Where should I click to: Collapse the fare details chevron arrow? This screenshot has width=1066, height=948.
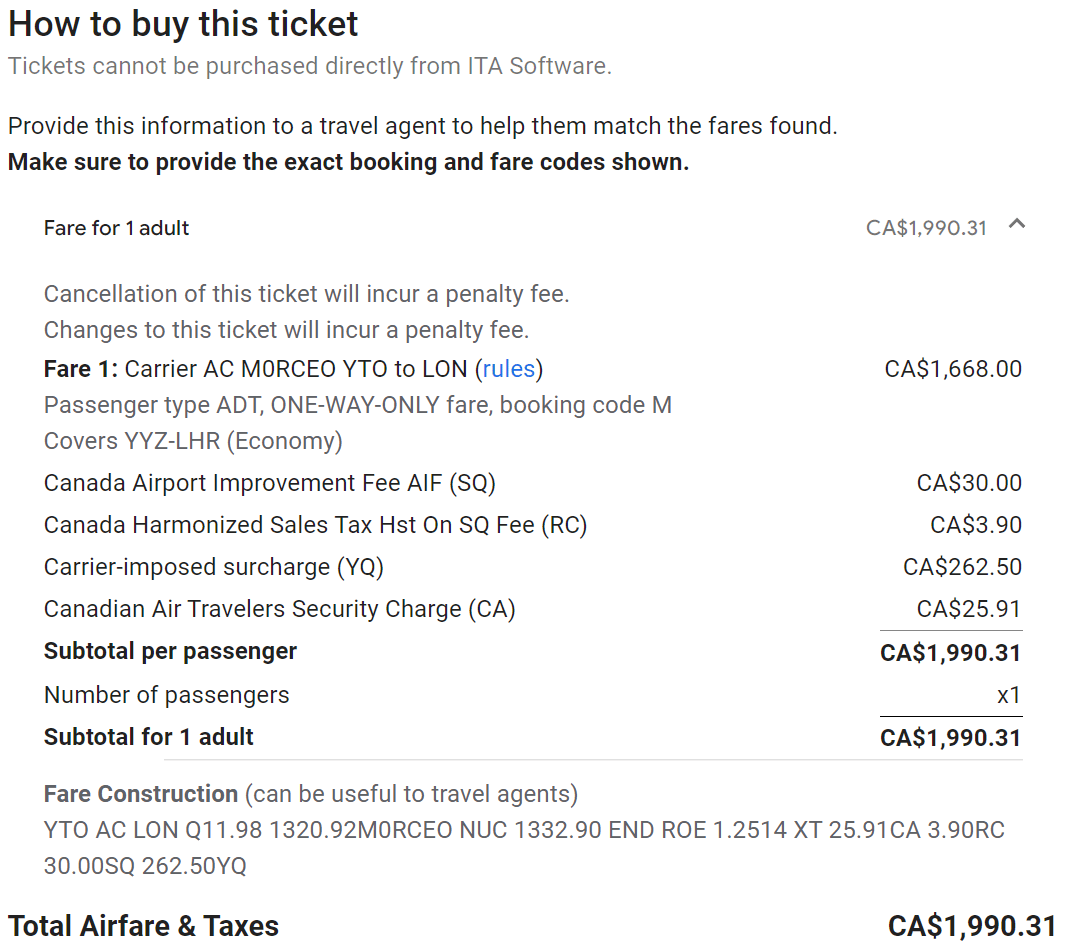tap(1017, 225)
